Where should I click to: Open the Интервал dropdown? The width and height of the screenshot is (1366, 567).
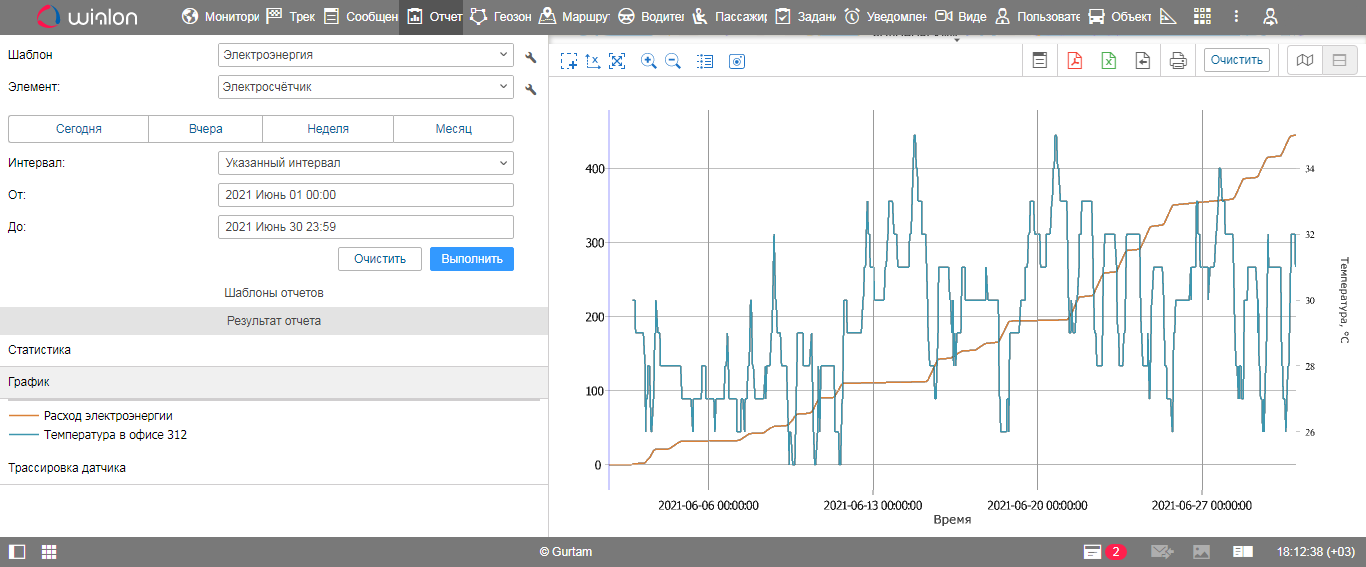[x=365, y=163]
